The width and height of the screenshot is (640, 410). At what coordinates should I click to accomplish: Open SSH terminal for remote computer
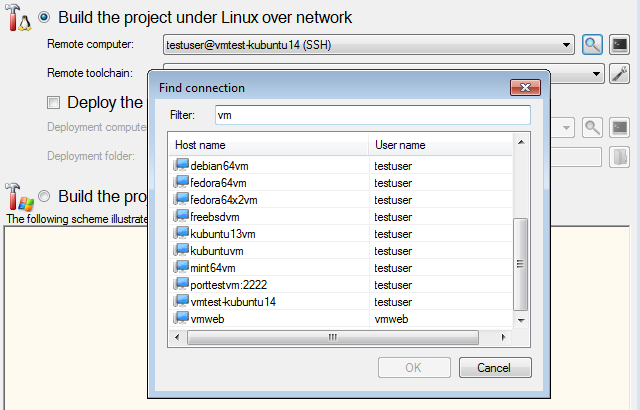pyautogui.click(x=620, y=44)
